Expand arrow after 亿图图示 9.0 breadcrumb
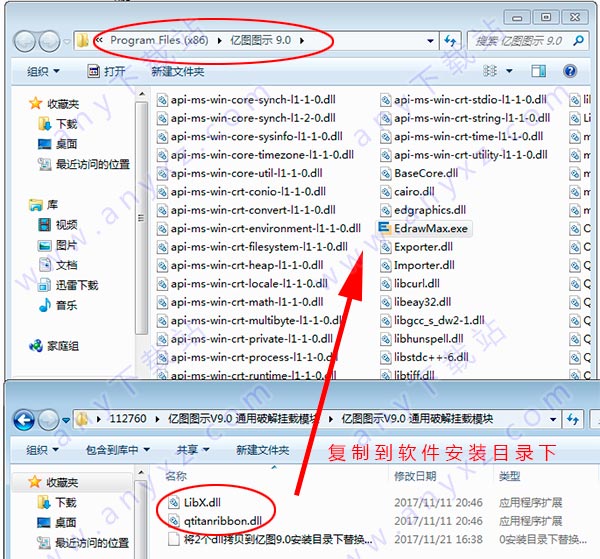Image resolution: width=600 pixels, height=559 pixels. coord(302,41)
